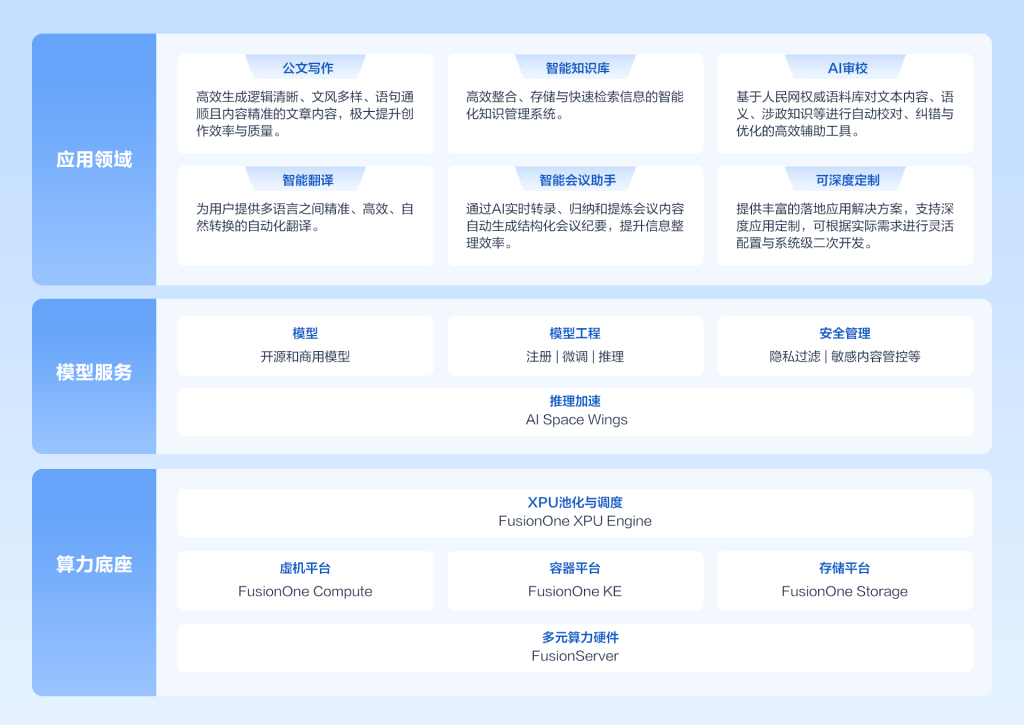Open the 容器平台 FusionOne KE box
The width and height of the screenshot is (1024, 725).
click(x=575, y=581)
